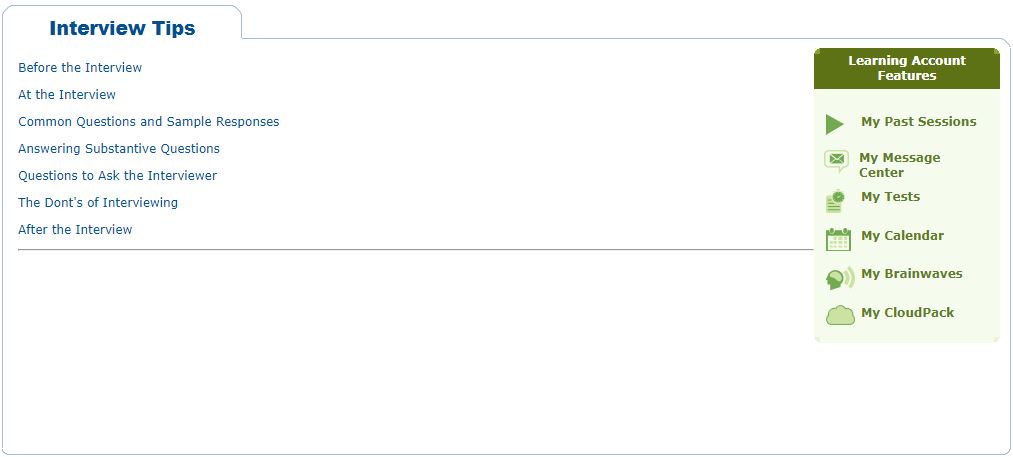Viewport: 1013px width, 457px height.
Task: Click the My Calendar icon
Action: click(838, 239)
